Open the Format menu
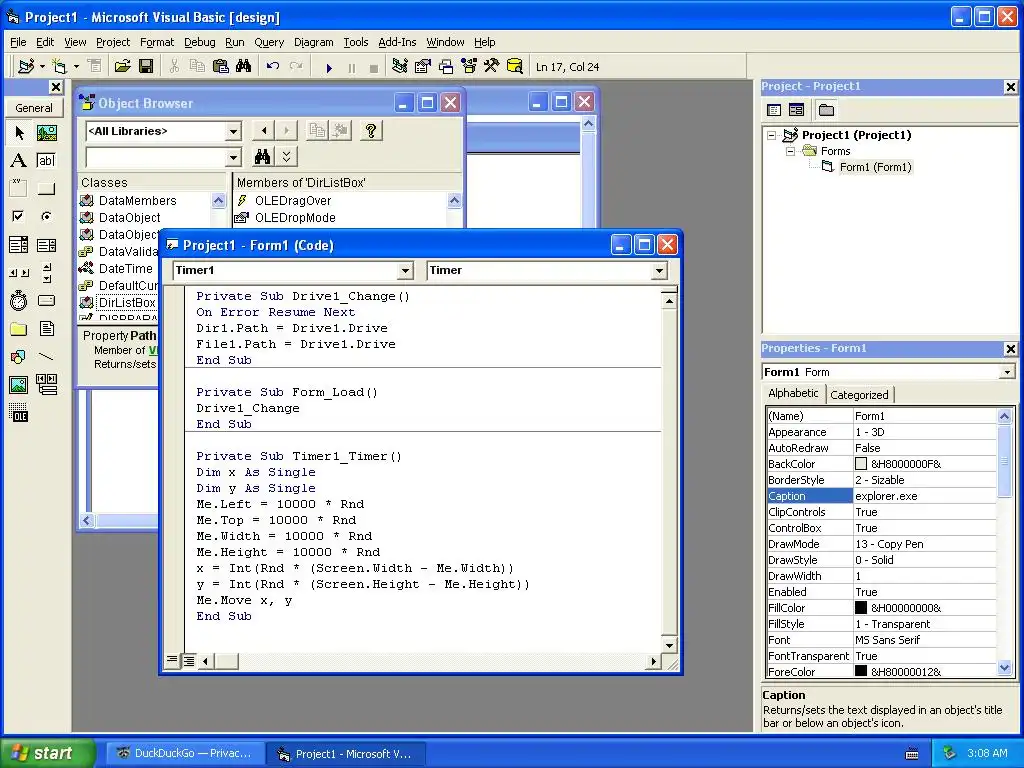 (157, 42)
